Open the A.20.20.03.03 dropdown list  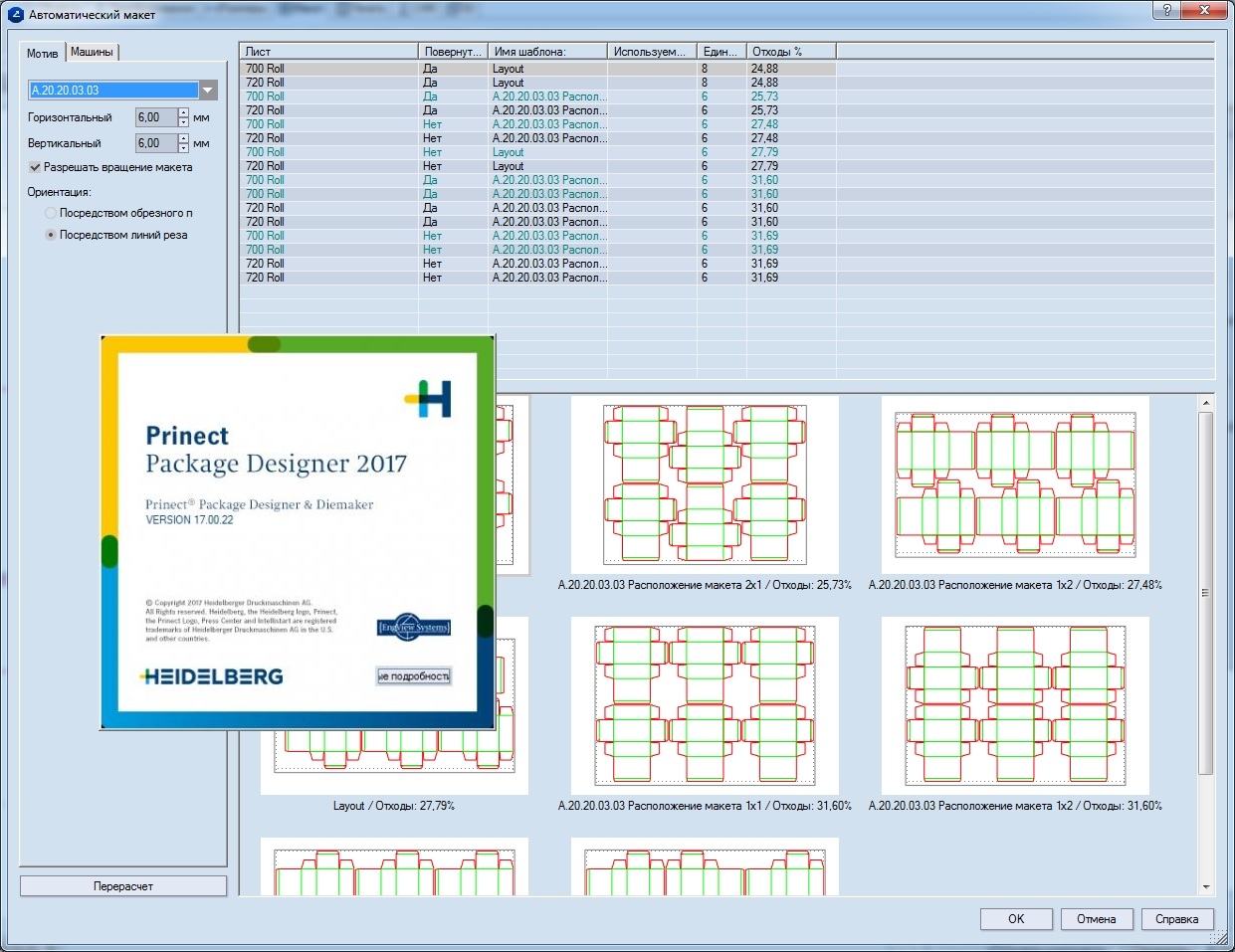[208, 91]
